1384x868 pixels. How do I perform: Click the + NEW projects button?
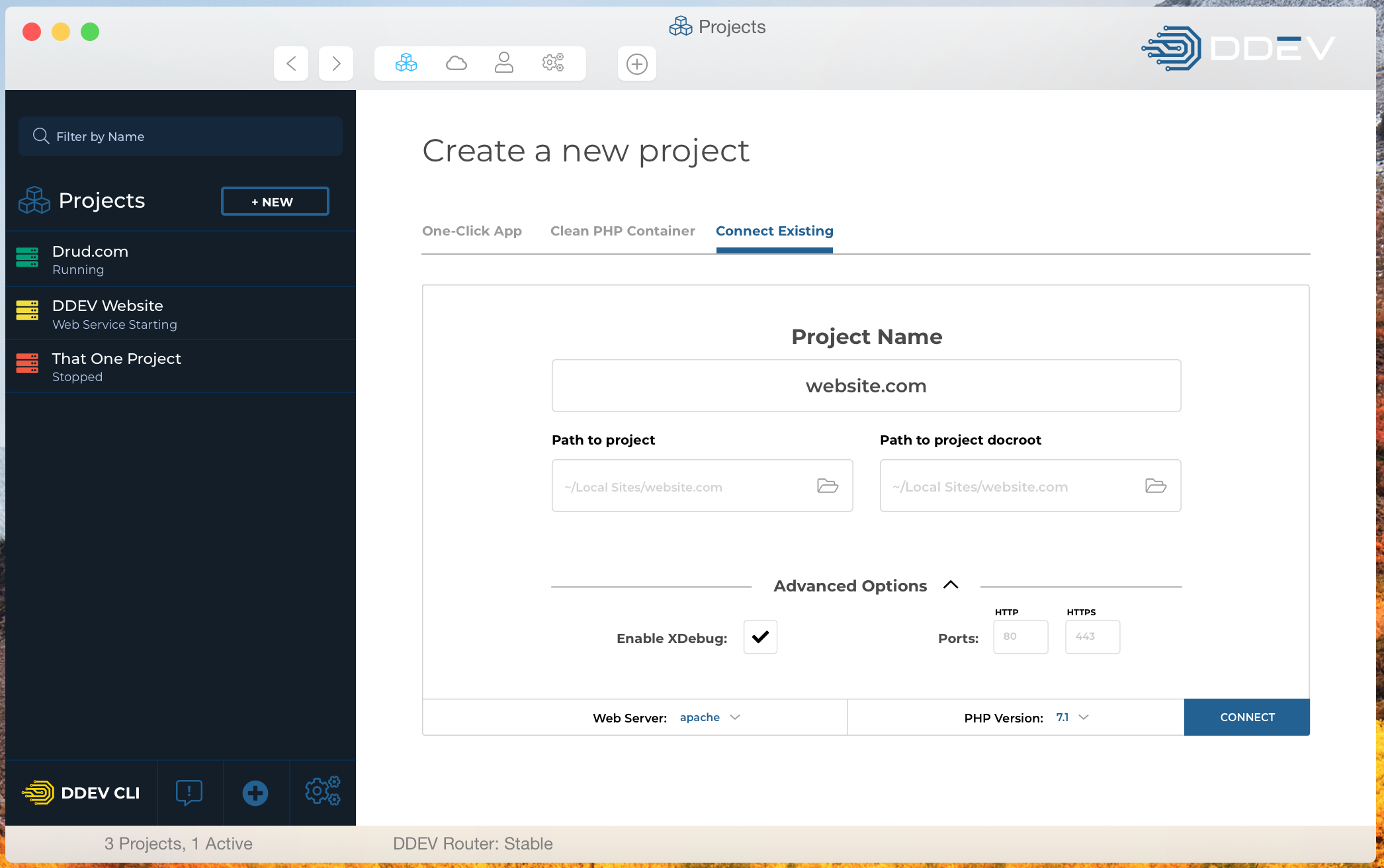click(x=275, y=201)
